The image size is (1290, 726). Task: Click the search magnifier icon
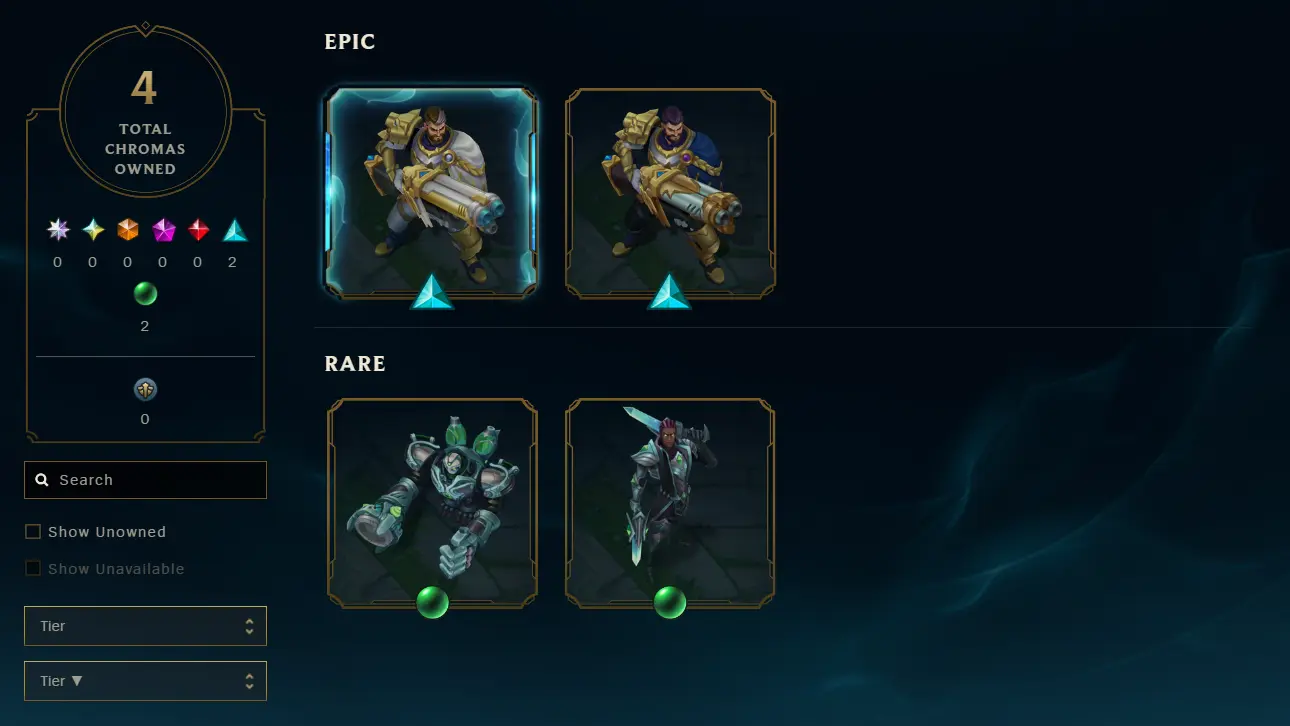click(x=42, y=480)
